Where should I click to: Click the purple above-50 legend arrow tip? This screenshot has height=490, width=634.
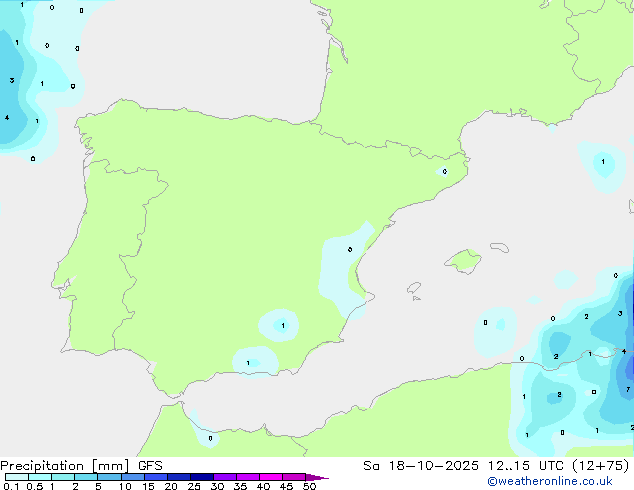click(x=317, y=477)
